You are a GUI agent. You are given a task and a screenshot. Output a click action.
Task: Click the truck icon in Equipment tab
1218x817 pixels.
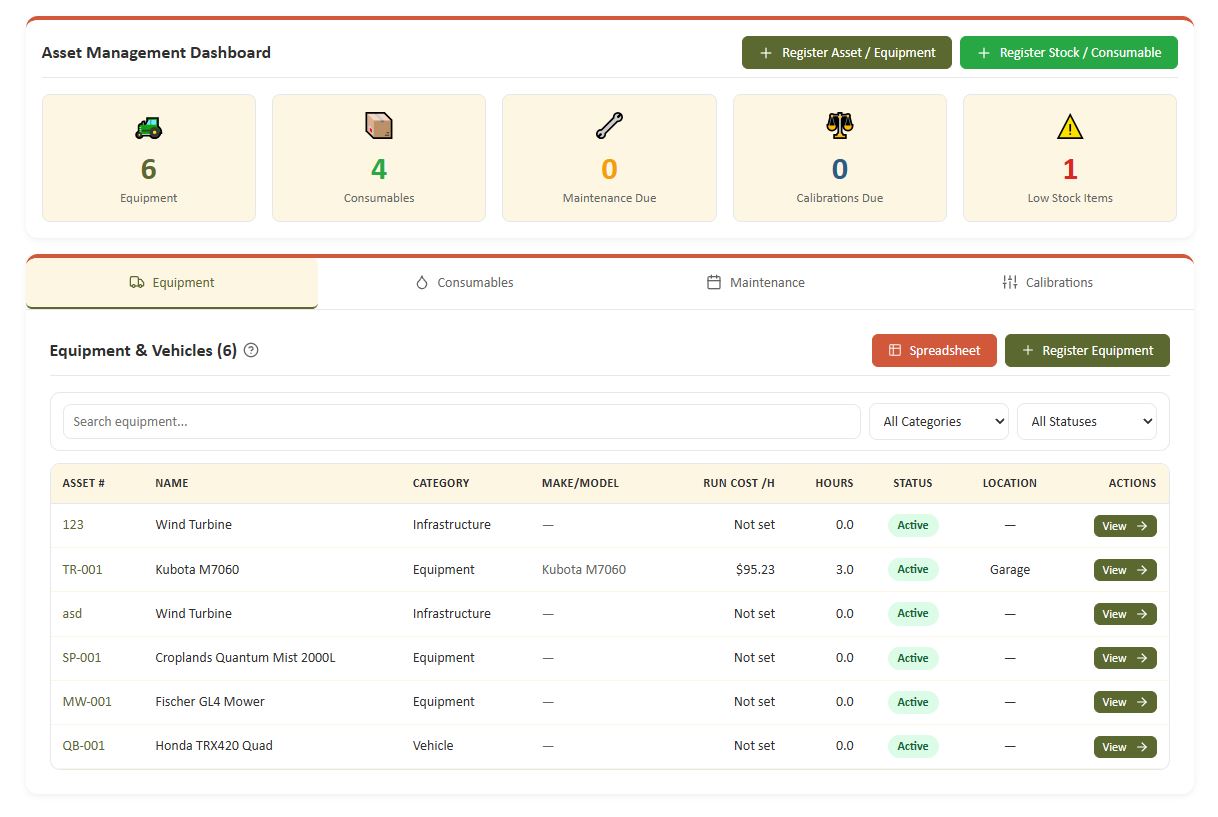pos(137,283)
